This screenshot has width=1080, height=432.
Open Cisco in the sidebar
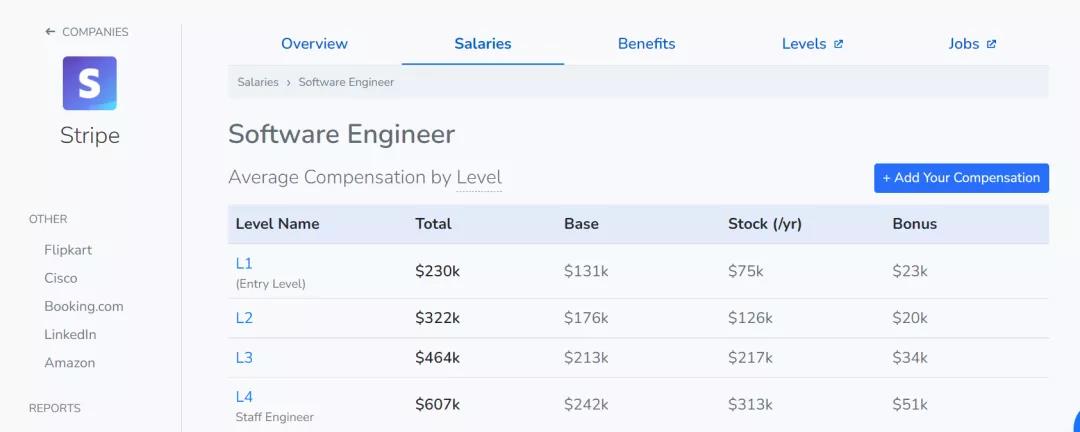click(61, 278)
